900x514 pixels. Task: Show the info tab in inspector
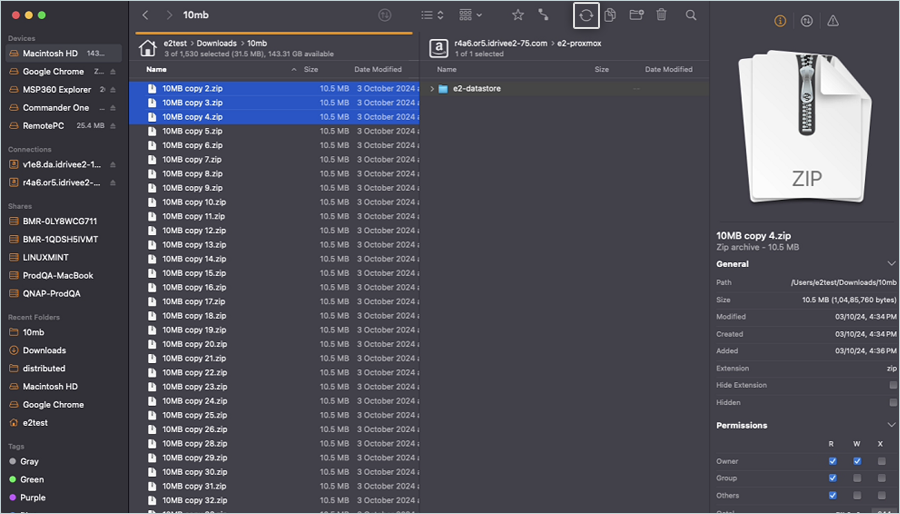click(x=780, y=21)
